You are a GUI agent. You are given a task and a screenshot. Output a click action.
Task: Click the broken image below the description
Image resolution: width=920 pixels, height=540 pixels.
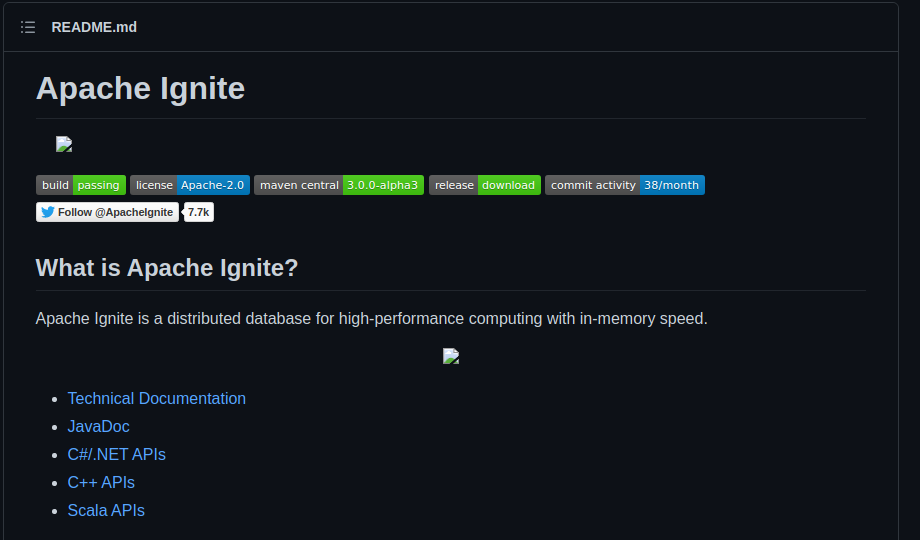tap(451, 356)
